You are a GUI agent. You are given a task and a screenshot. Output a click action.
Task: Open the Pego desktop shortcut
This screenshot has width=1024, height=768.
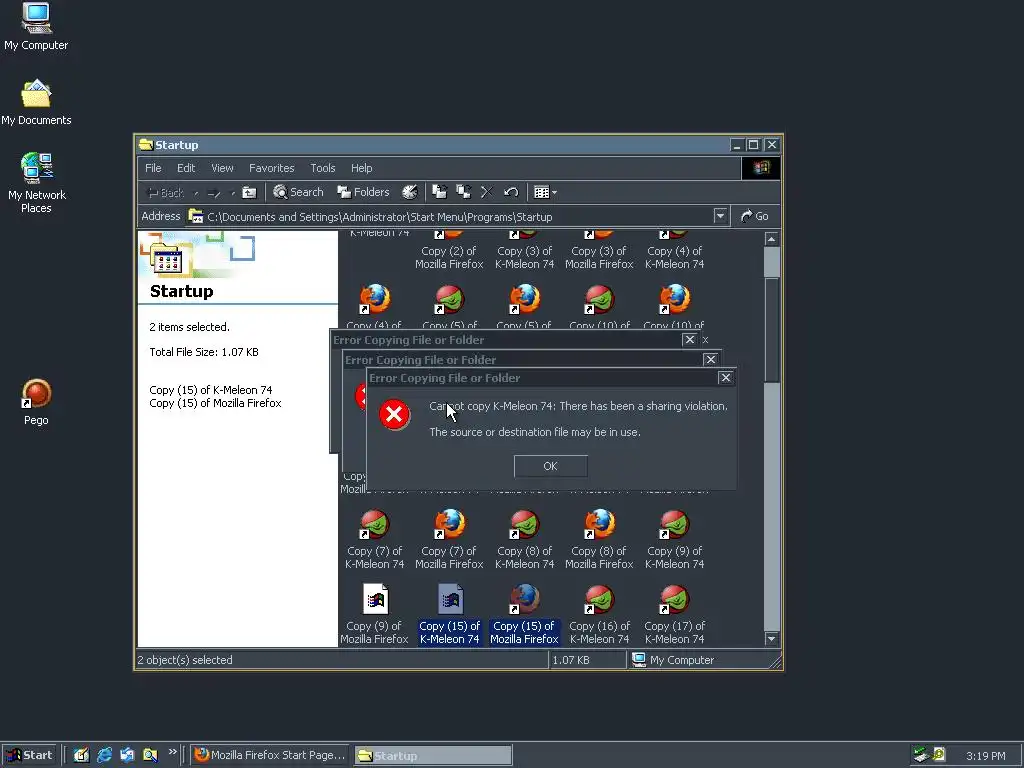36,403
